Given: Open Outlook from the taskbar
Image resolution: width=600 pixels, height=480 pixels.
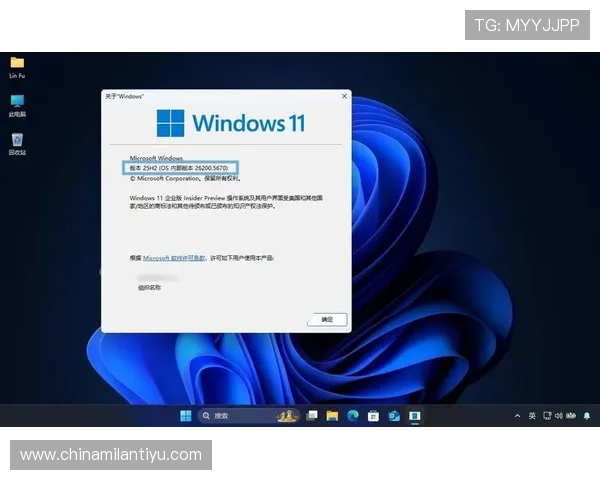Looking at the screenshot, I should point(394,416).
